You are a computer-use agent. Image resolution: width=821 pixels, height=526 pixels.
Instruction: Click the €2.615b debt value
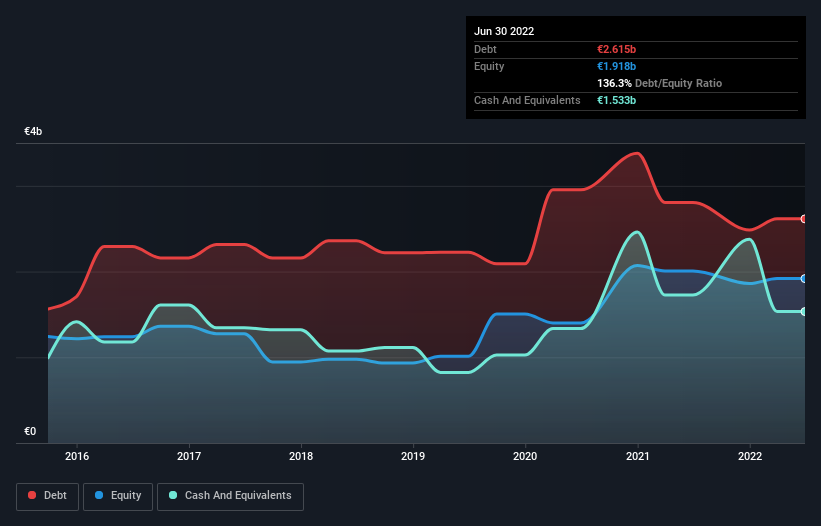pyautogui.click(x=616, y=49)
